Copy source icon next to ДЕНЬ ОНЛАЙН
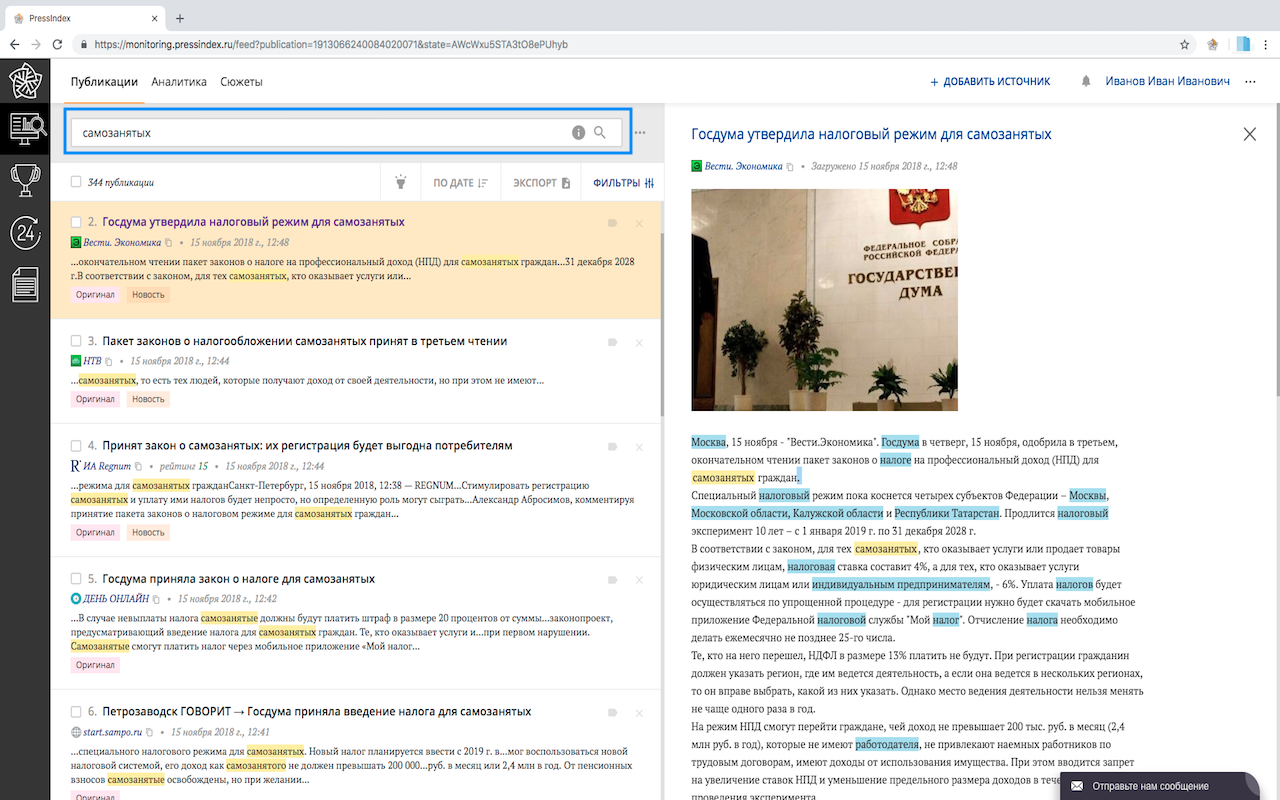This screenshot has height=800, width=1280. click(158, 599)
